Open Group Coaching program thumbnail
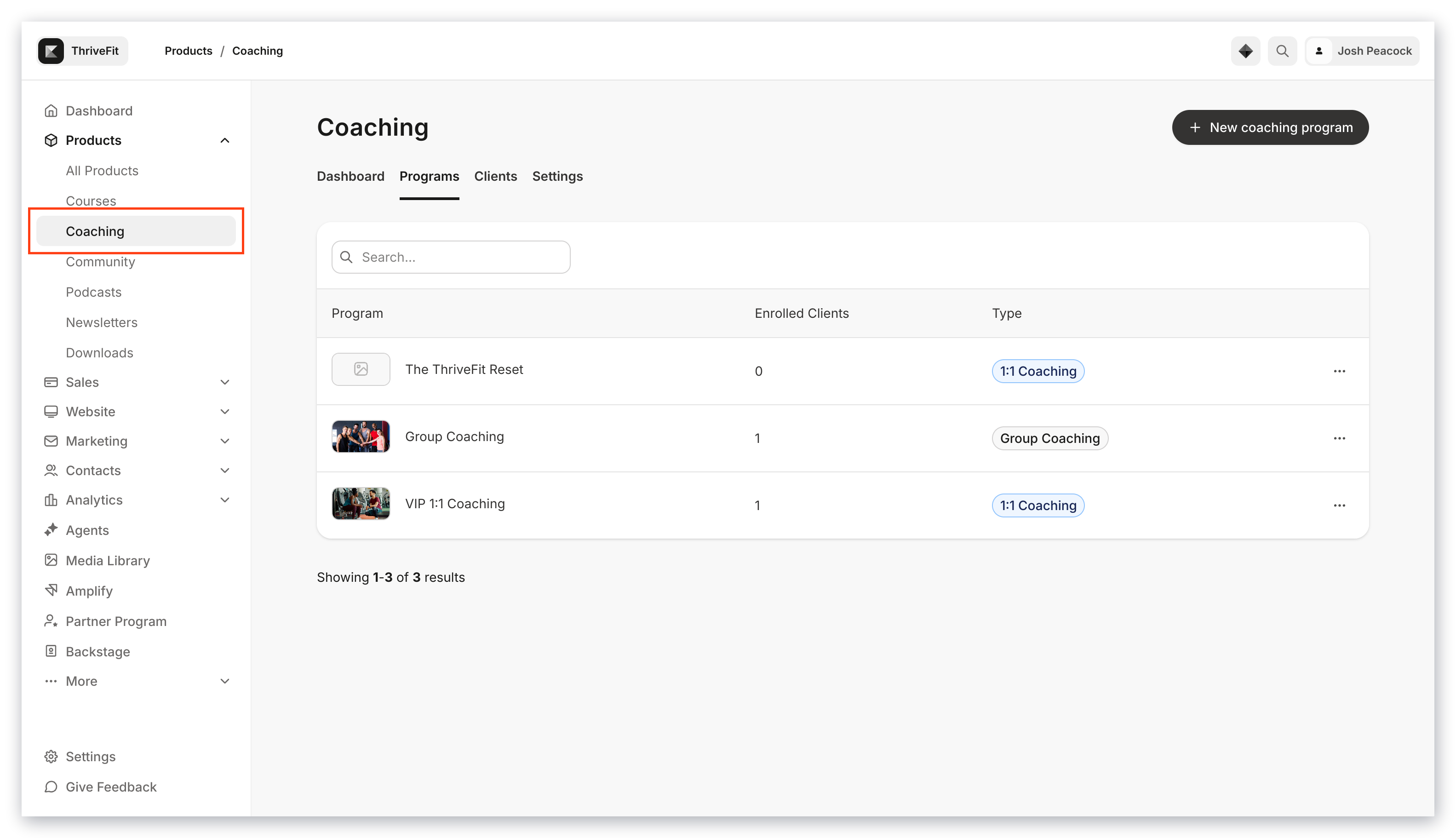 [361, 436]
